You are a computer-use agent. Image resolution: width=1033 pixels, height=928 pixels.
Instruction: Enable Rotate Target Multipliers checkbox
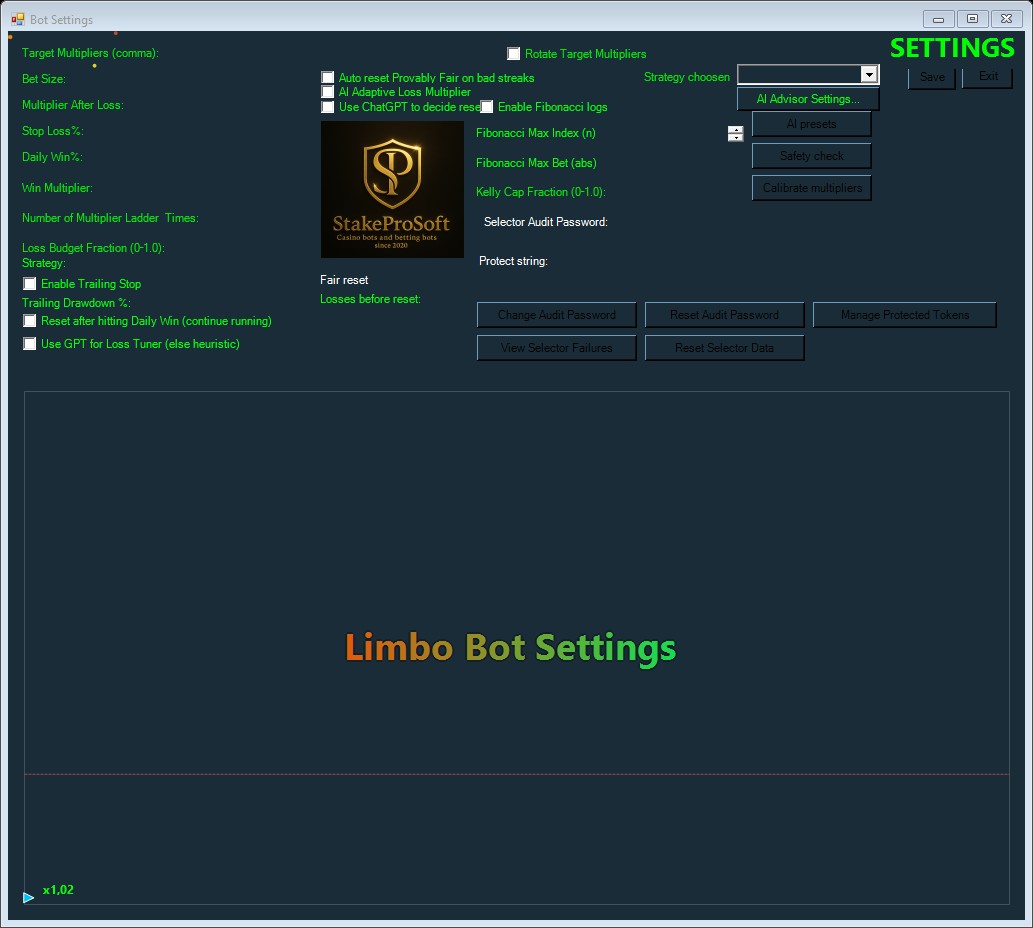[513, 53]
